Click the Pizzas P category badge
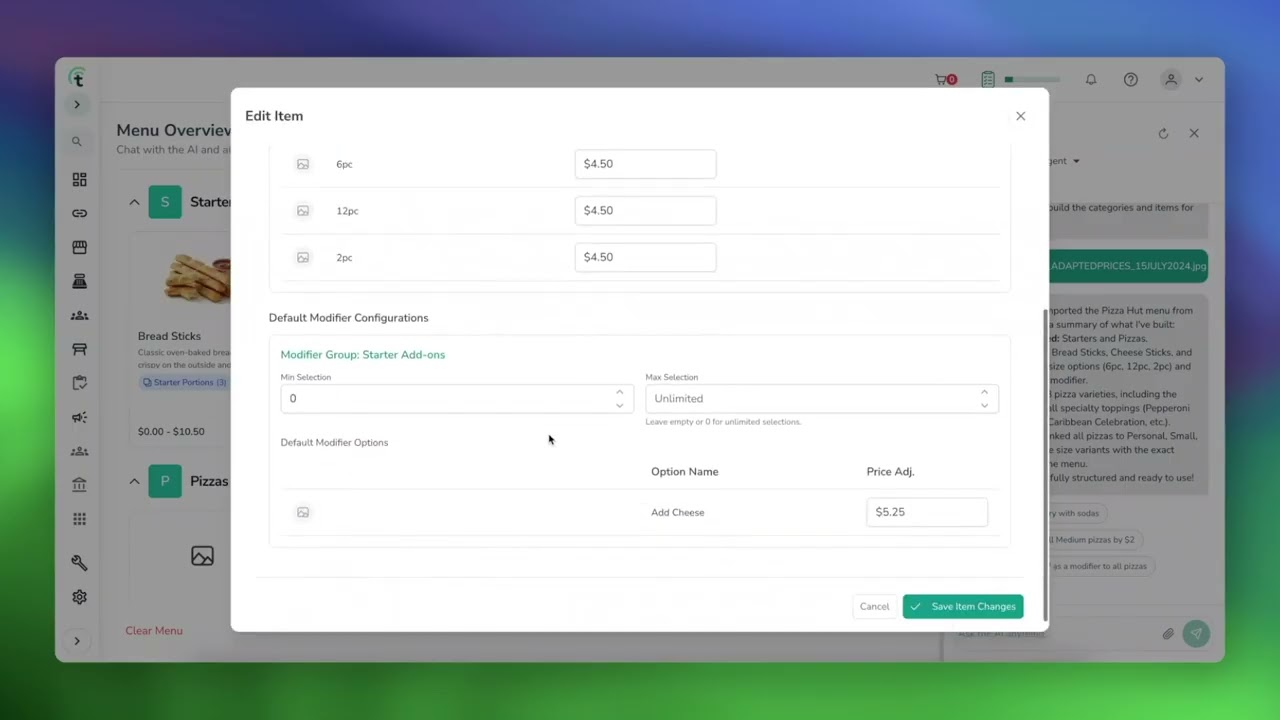 point(165,481)
